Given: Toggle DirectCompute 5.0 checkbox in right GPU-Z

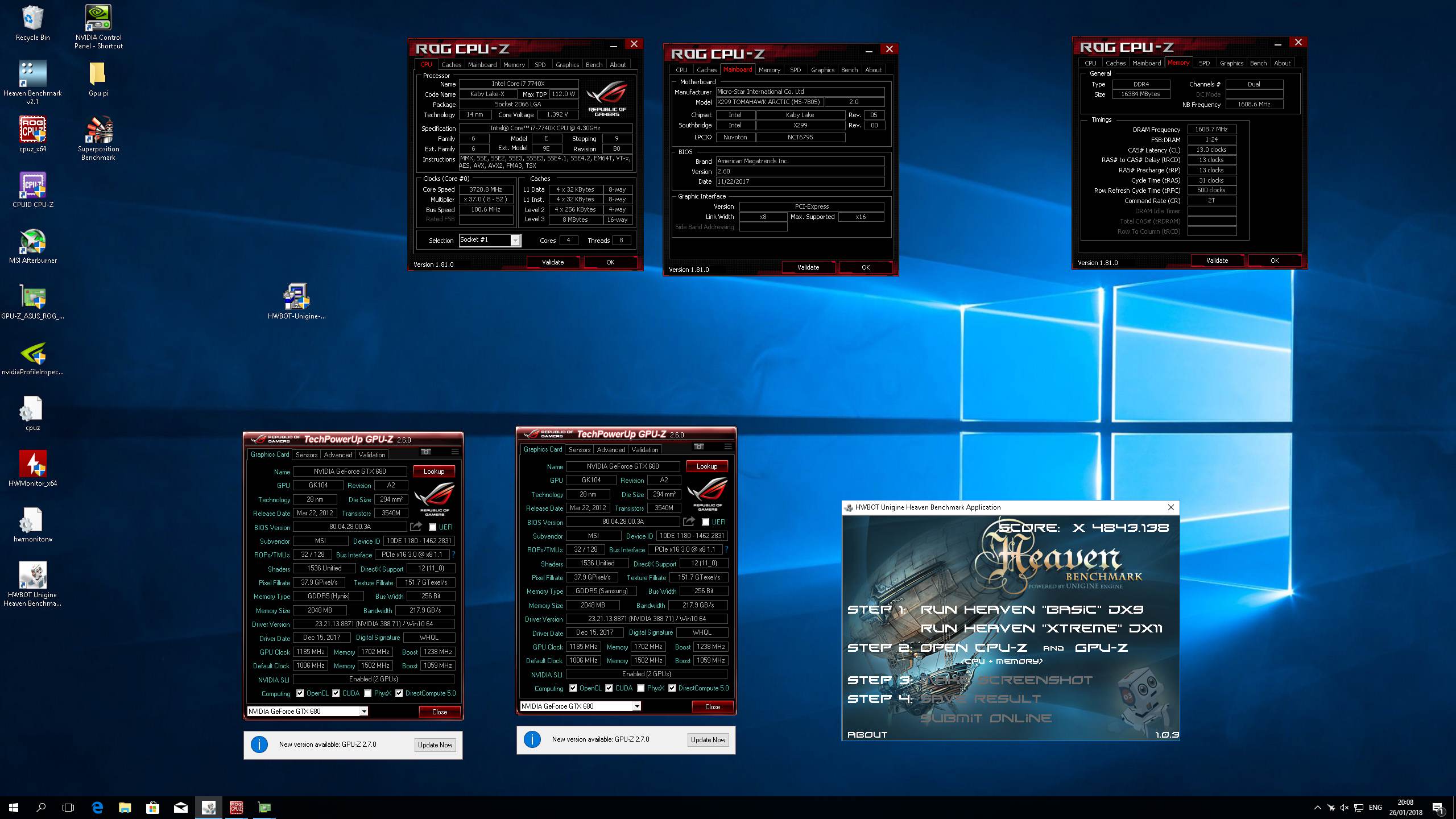Looking at the screenshot, I should click(x=672, y=688).
